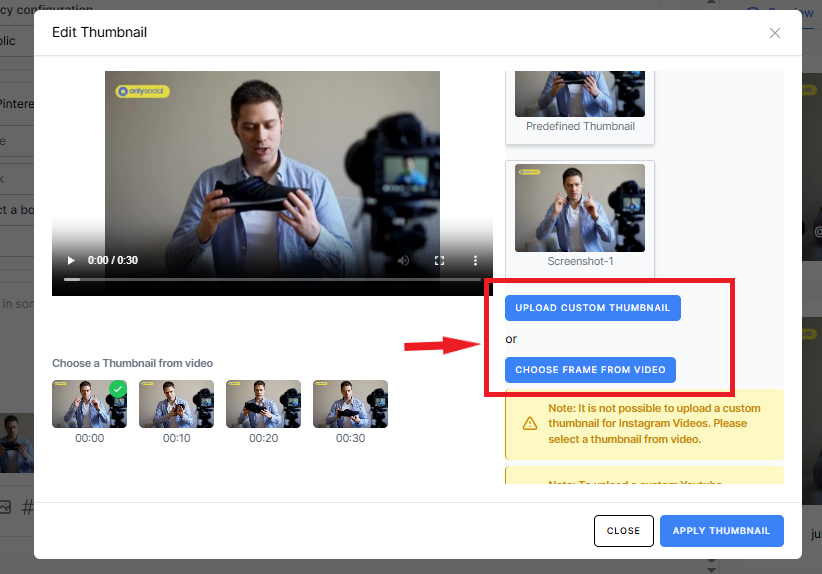Apply the selected thumbnail
Image resolution: width=822 pixels, height=574 pixels.
point(721,531)
